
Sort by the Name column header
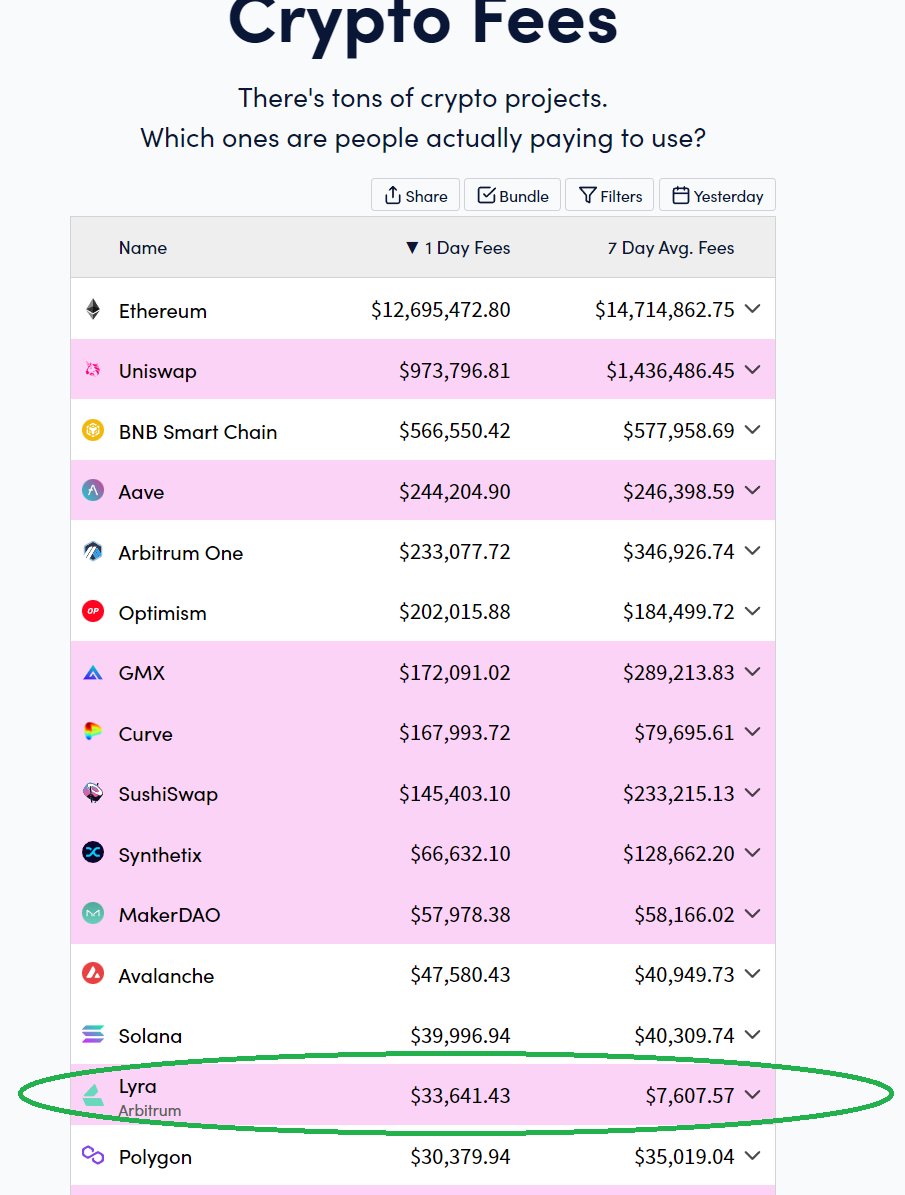143,248
